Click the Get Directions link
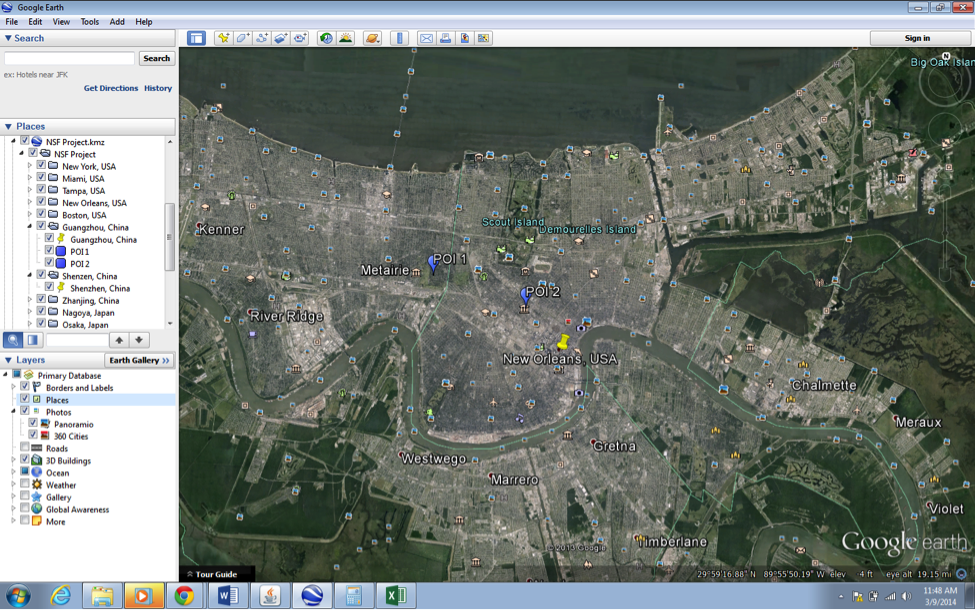The height and width of the screenshot is (610, 975). click(x=113, y=88)
